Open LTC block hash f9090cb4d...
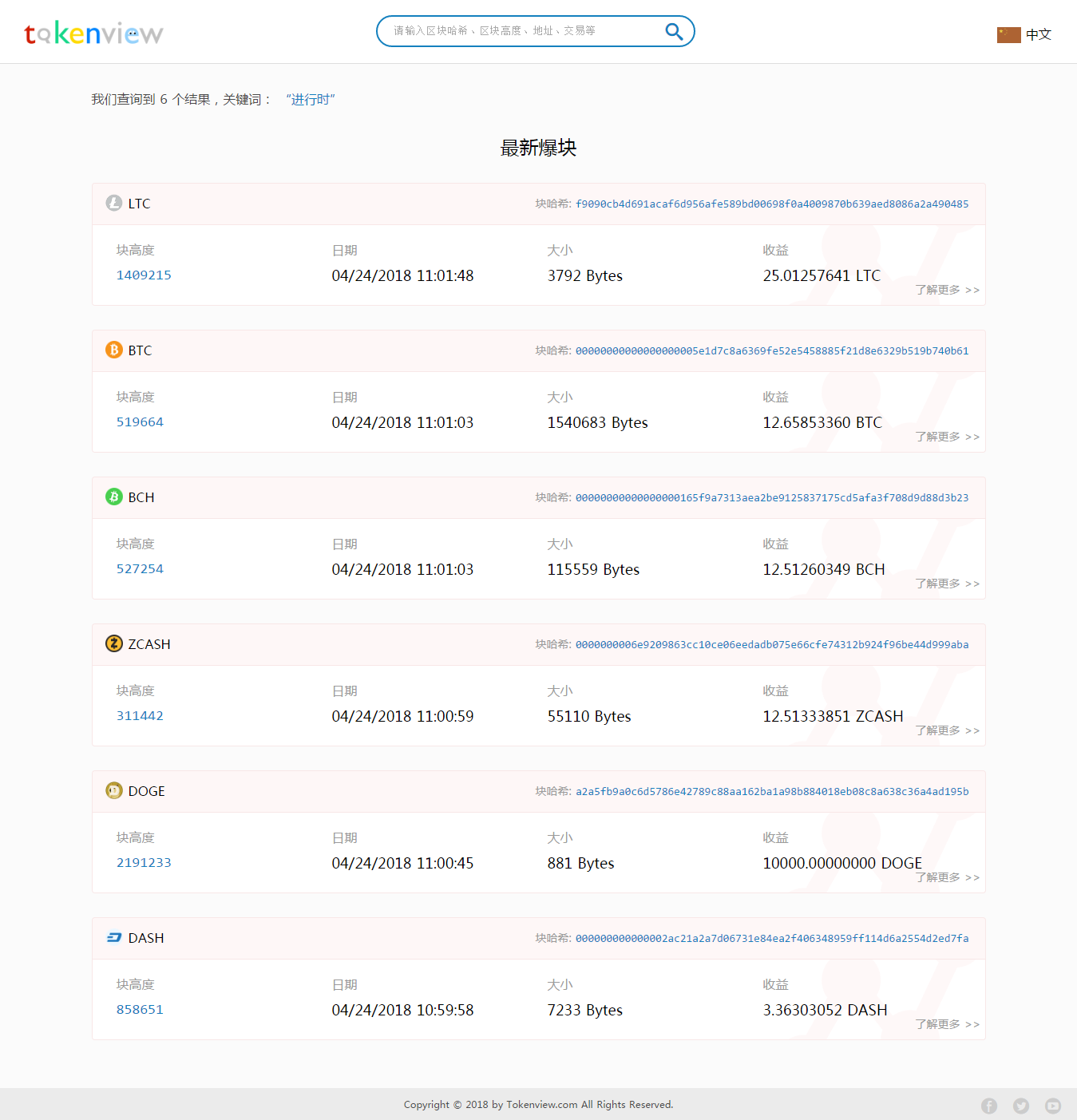The width and height of the screenshot is (1077, 1120). [x=772, y=204]
